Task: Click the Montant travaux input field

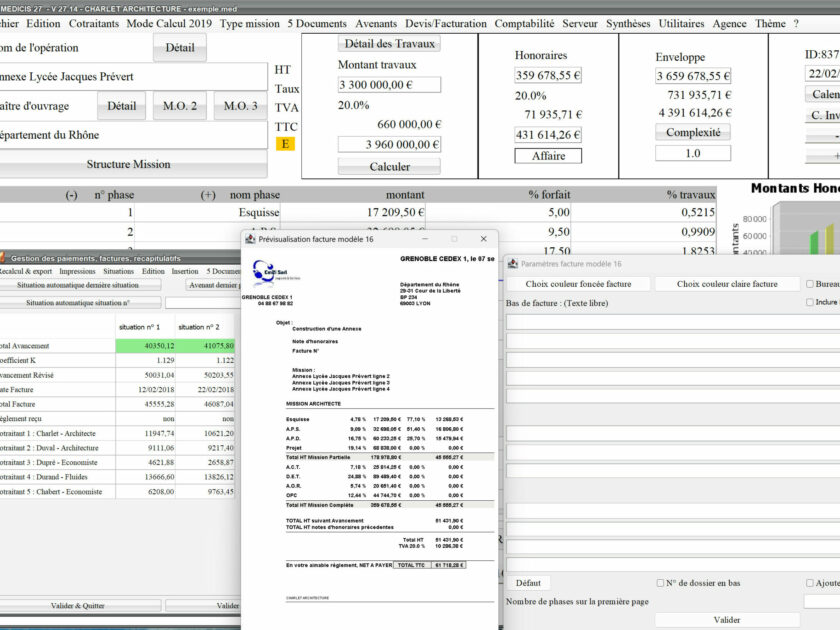Action: pyautogui.click(x=389, y=85)
